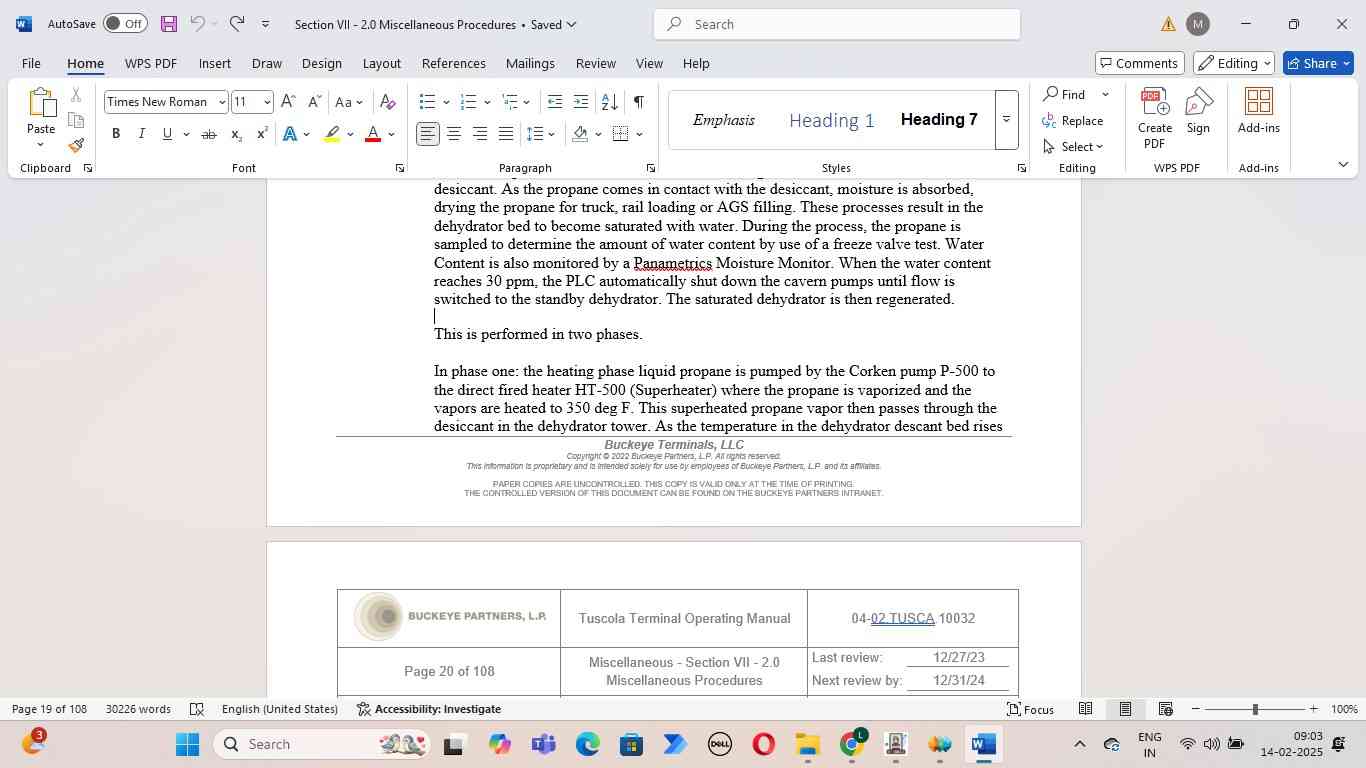Click the Search box in title bar
Viewport: 1366px width, 768px height.
pos(837,24)
